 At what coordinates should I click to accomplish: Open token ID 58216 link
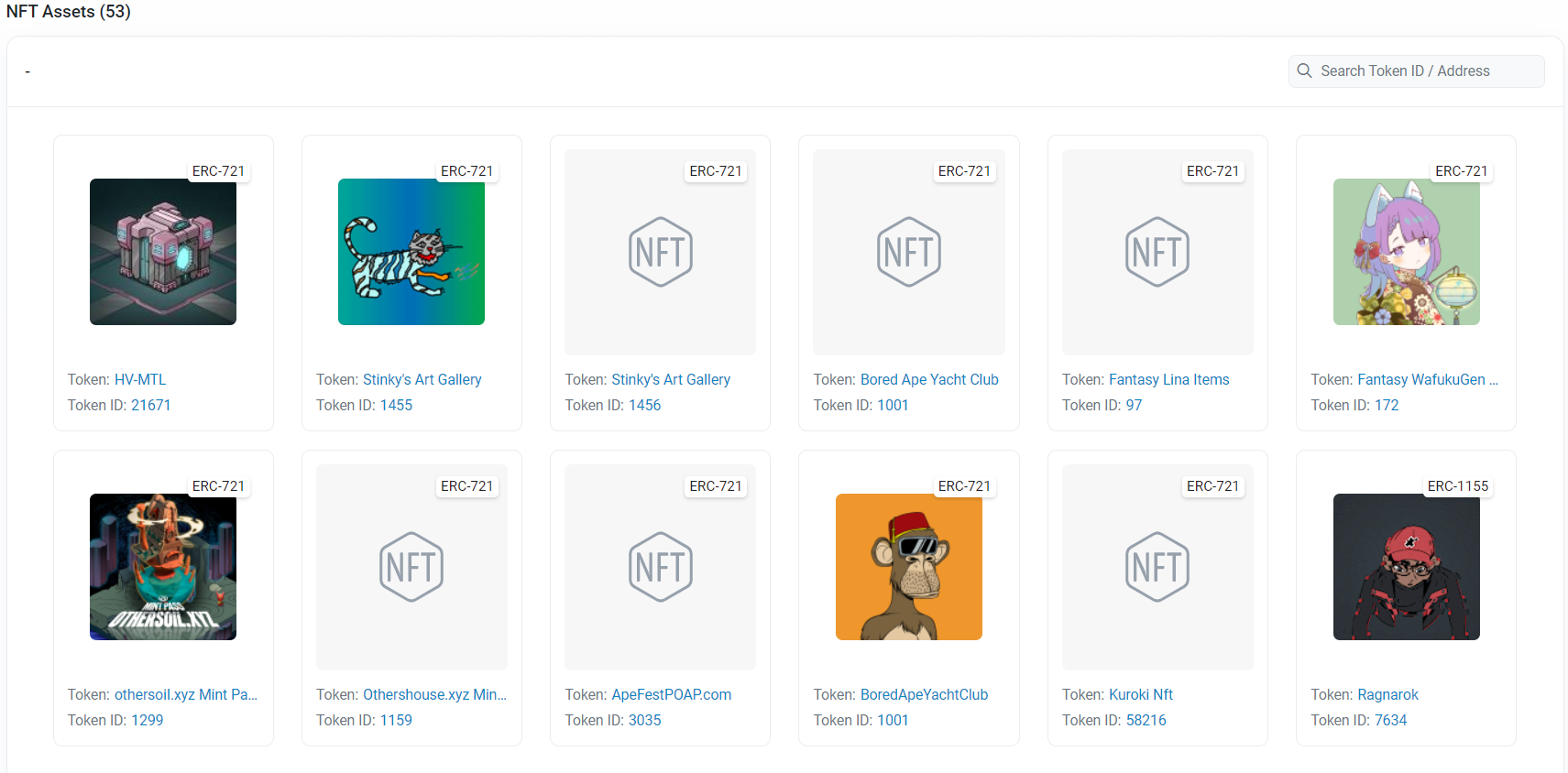point(1146,720)
